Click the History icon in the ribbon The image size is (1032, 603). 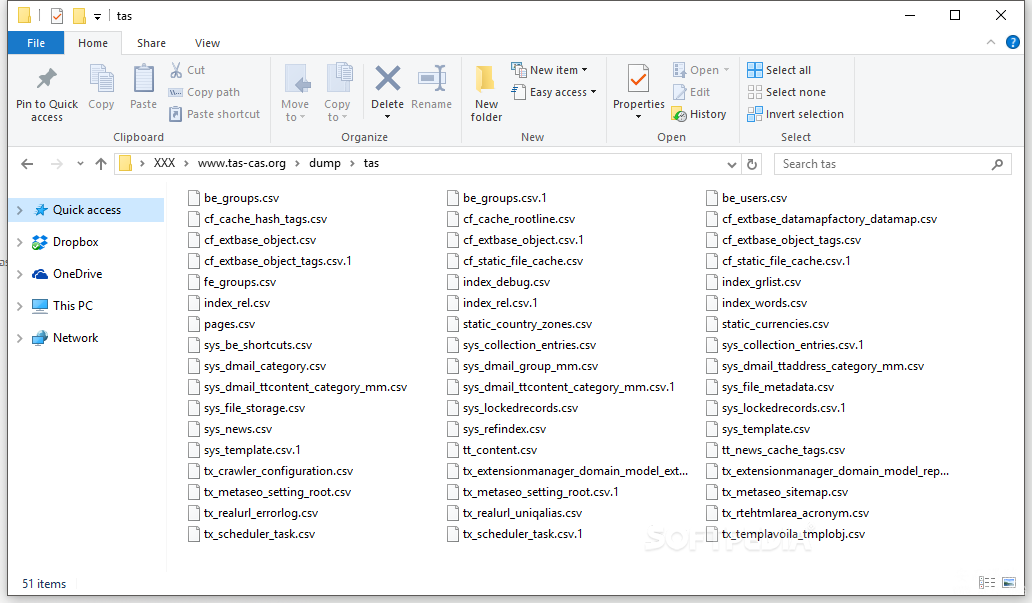tap(699, 114)
